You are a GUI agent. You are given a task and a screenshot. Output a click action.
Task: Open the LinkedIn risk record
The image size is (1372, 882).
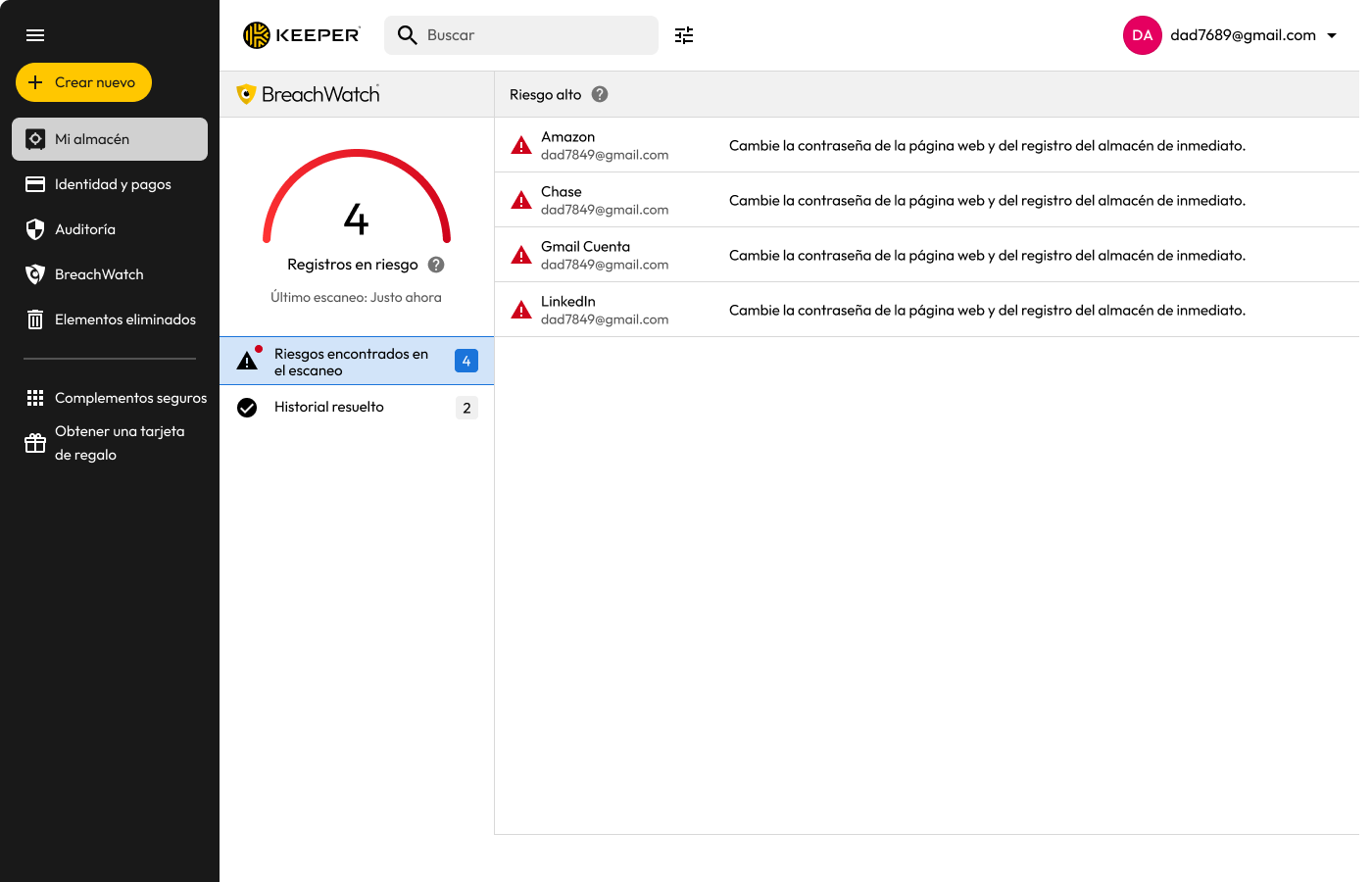click(927, 310)
